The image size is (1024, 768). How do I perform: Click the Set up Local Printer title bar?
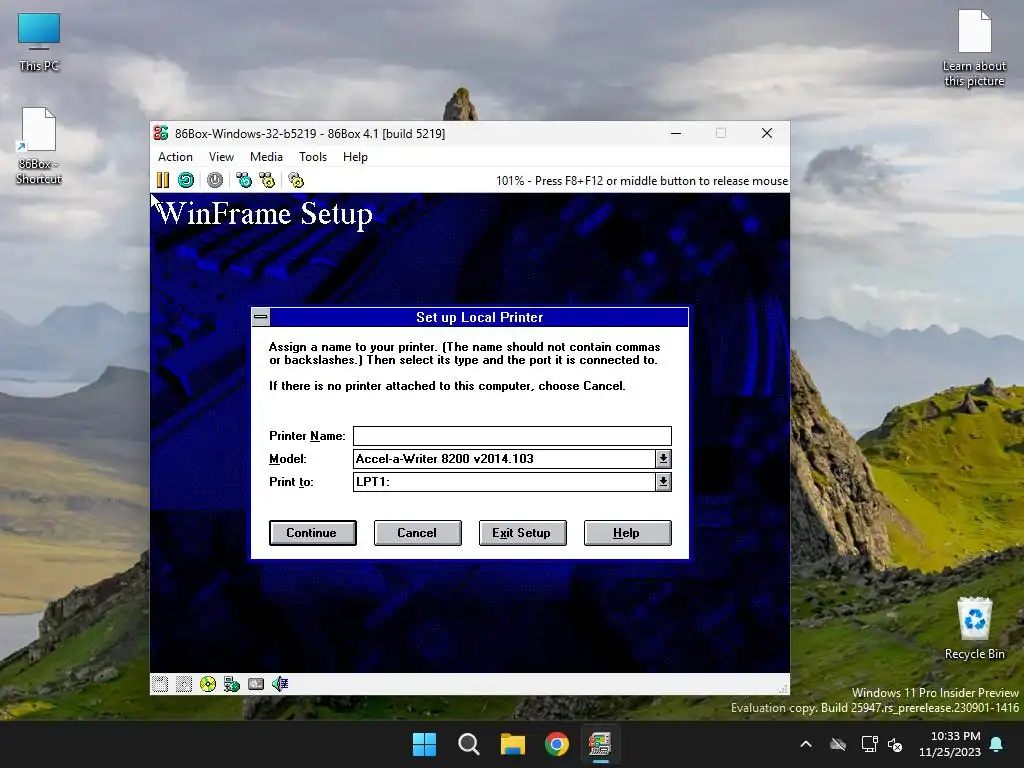[479, 317]
